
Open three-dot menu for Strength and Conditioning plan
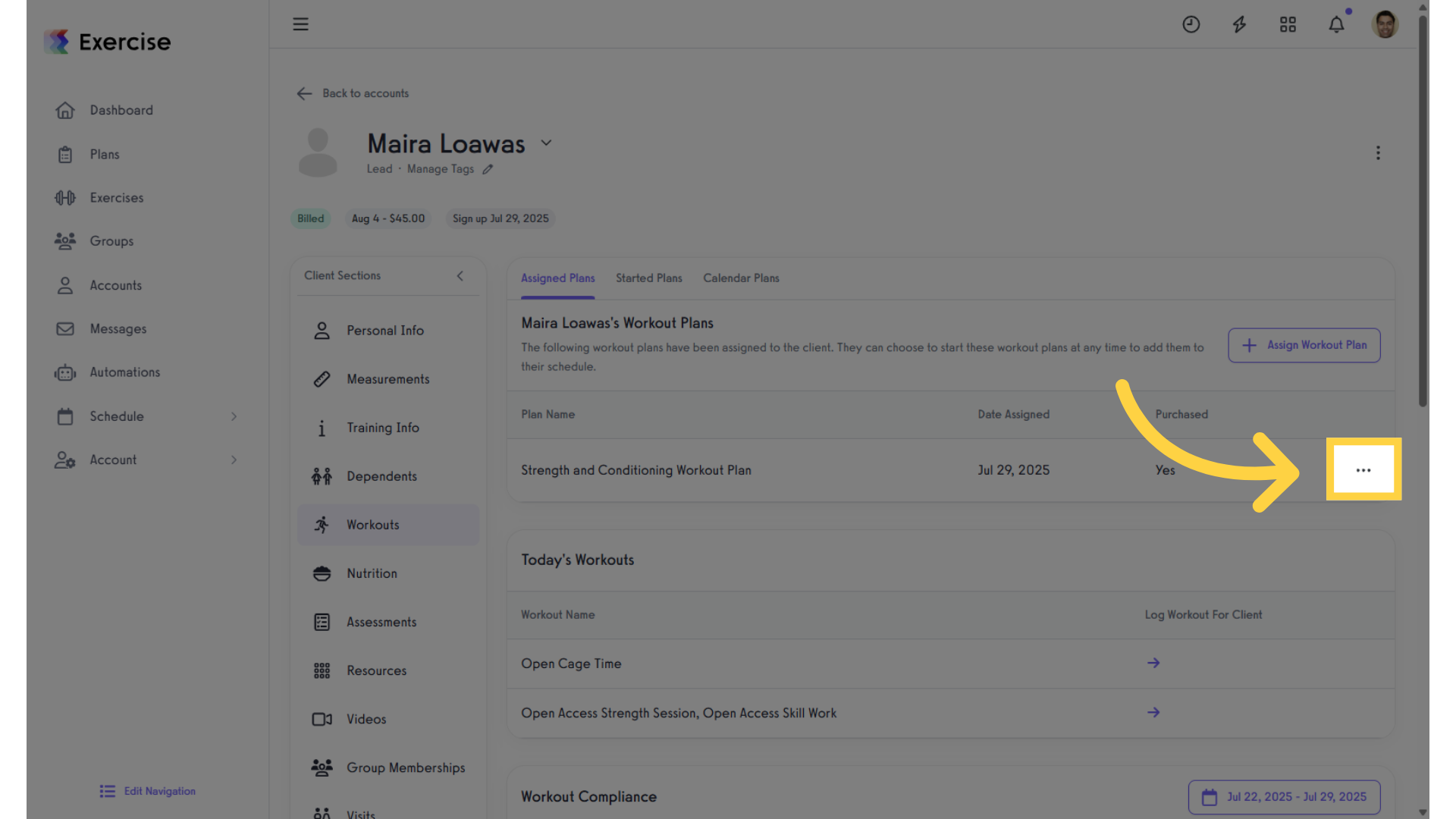[1363, 470]
